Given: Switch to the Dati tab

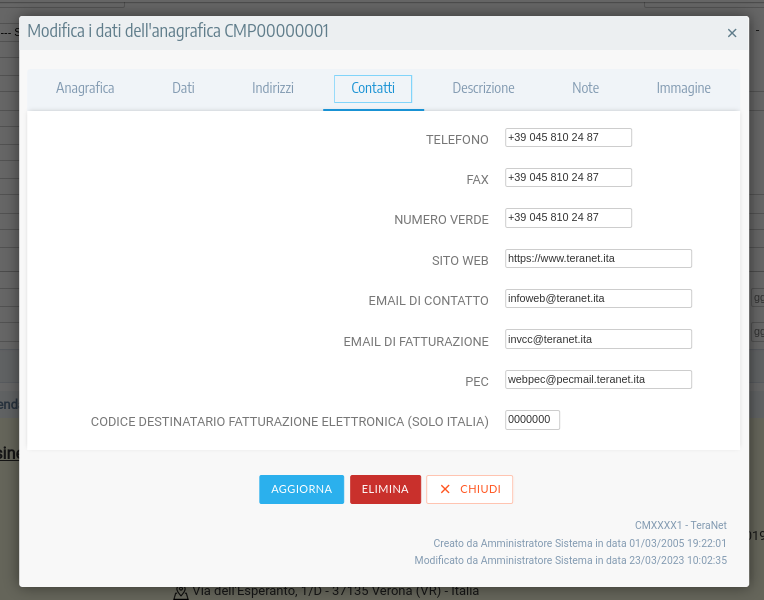Looking at the screenshot, I should [183, 88].
